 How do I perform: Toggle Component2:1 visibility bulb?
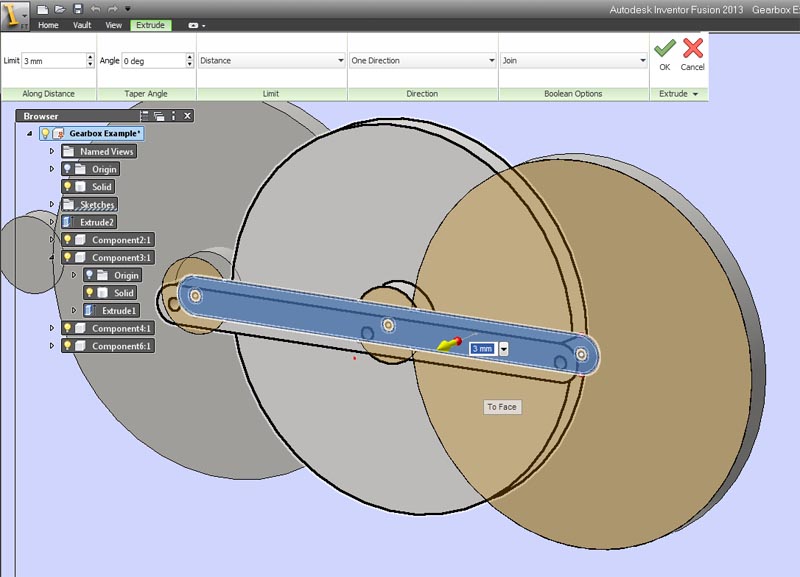click(x=67, y=240)
